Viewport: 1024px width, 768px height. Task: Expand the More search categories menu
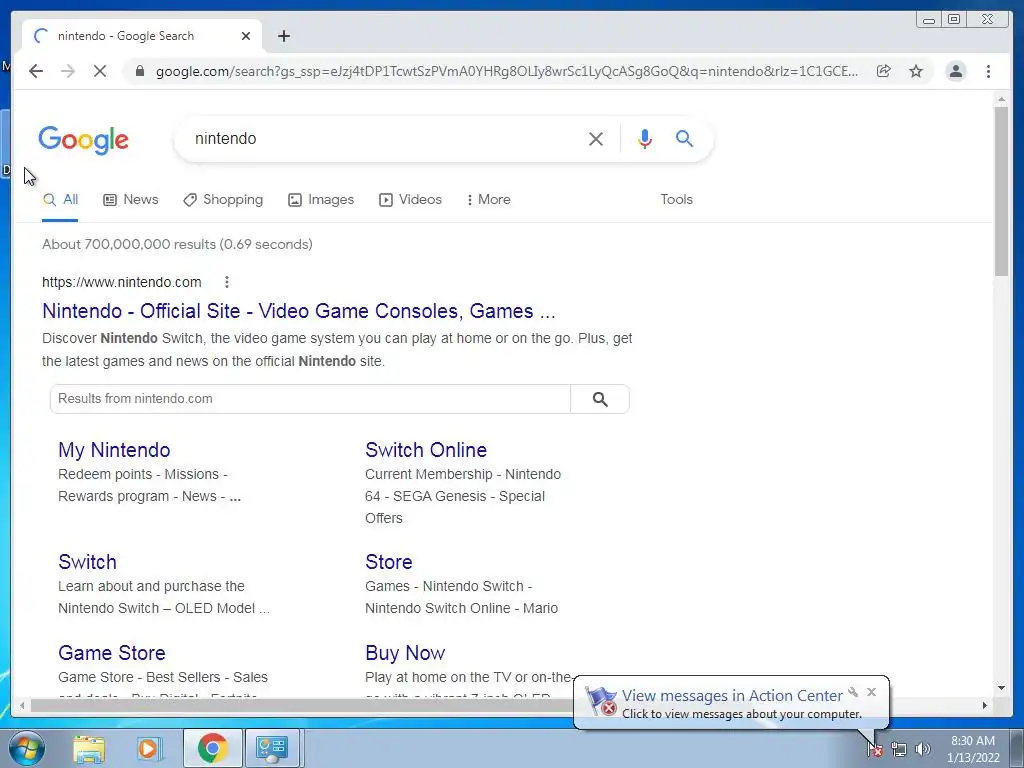click(488, 200)
